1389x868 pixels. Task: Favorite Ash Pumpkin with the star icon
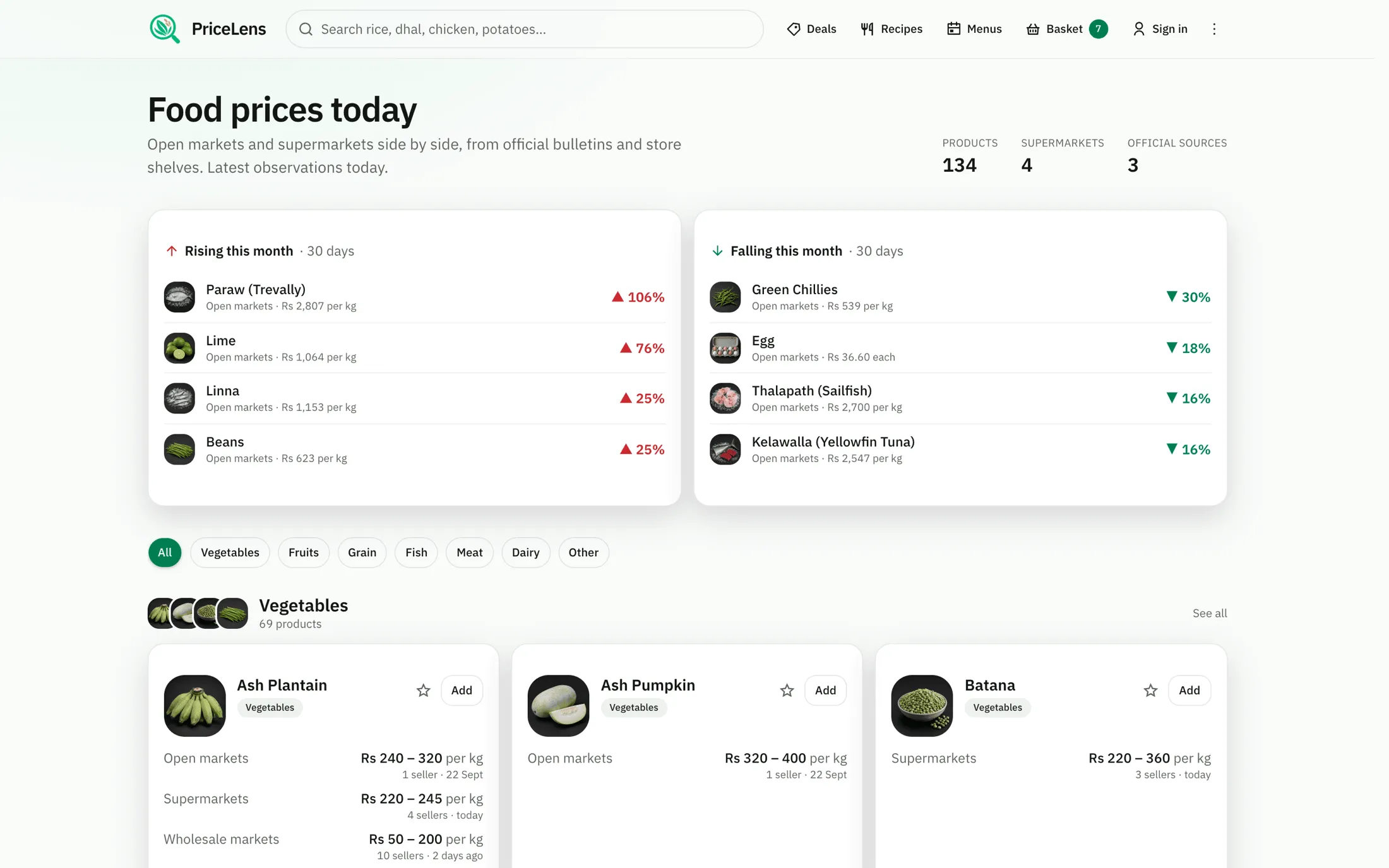(787, 691)
